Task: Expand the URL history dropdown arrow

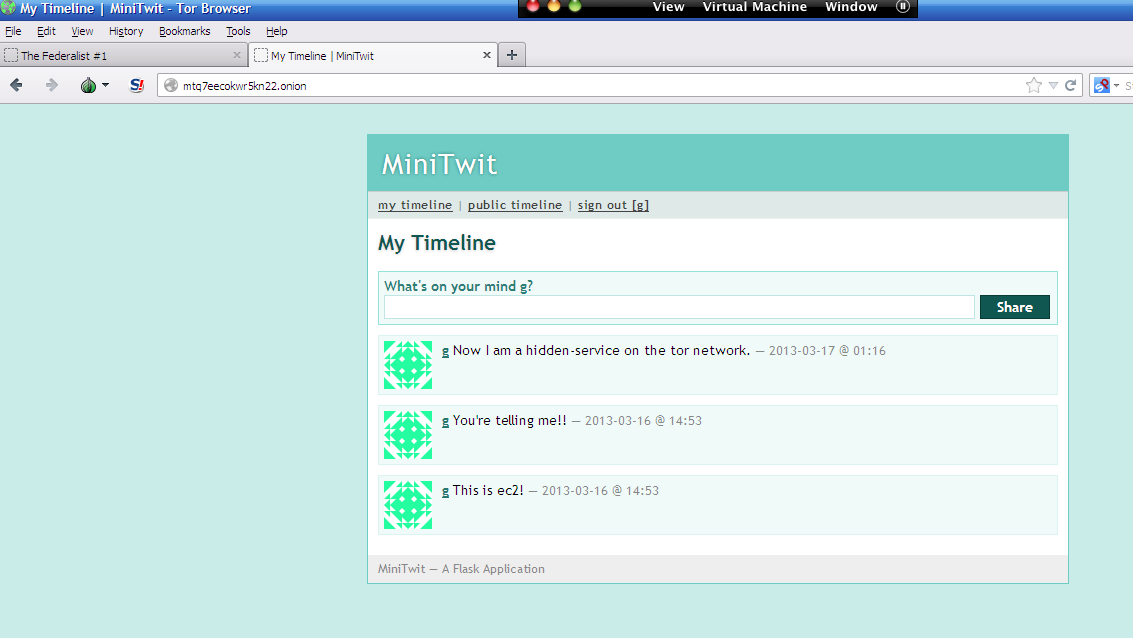Action: tap(1053, 86)
